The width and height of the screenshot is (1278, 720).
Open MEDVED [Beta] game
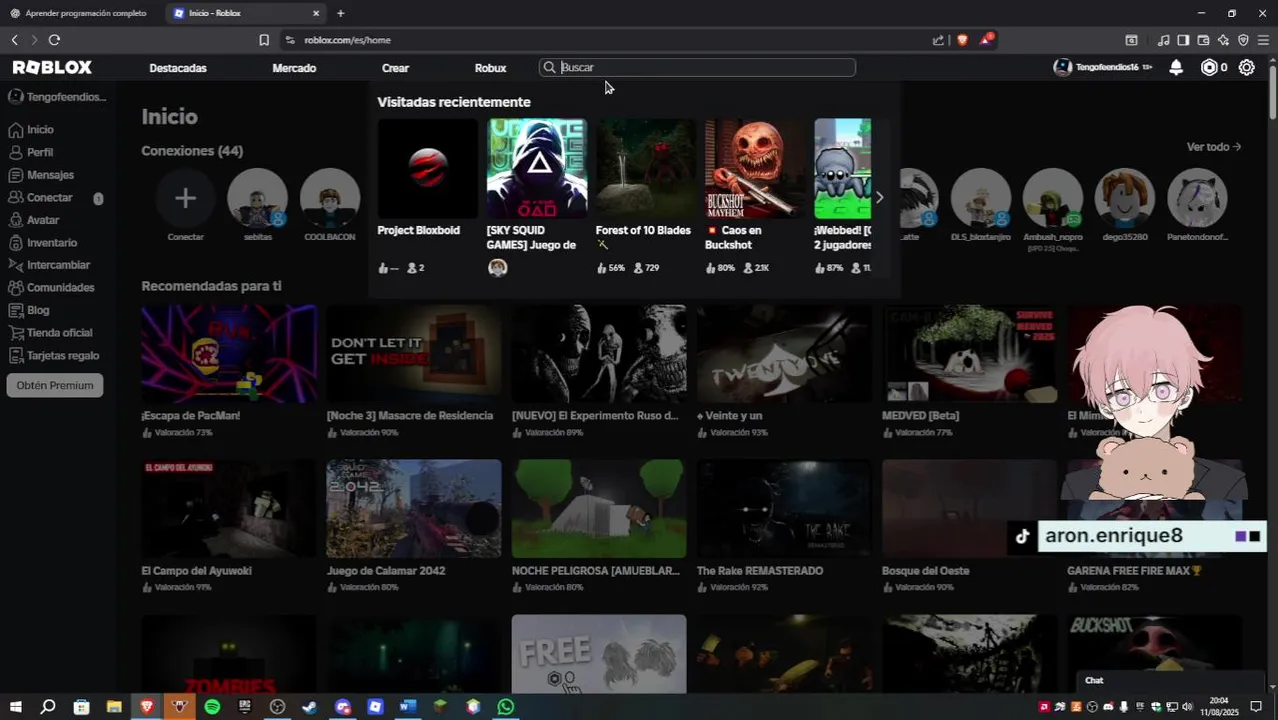969,354
